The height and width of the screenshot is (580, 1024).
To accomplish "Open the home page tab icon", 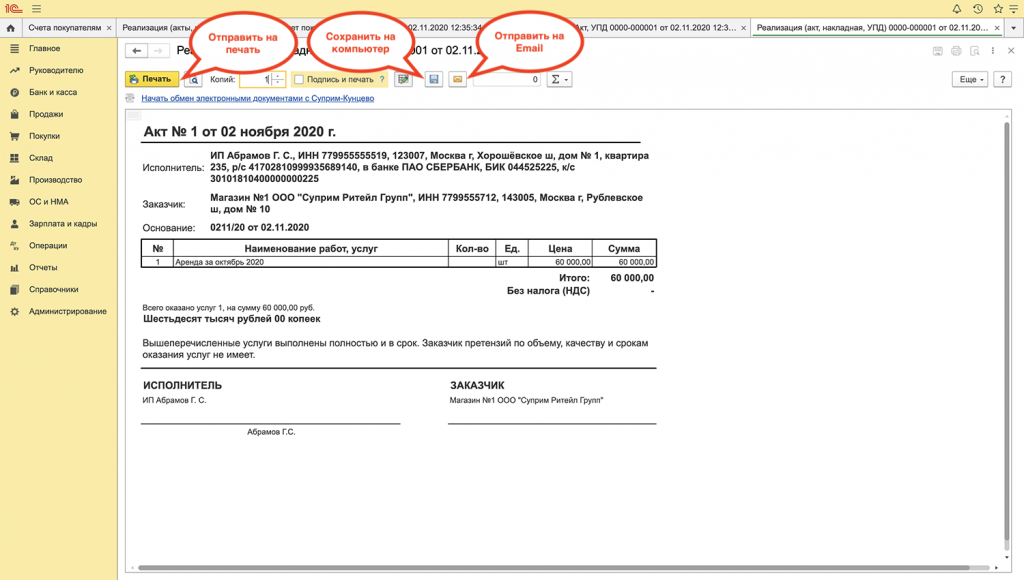I will tap(10, 27).
